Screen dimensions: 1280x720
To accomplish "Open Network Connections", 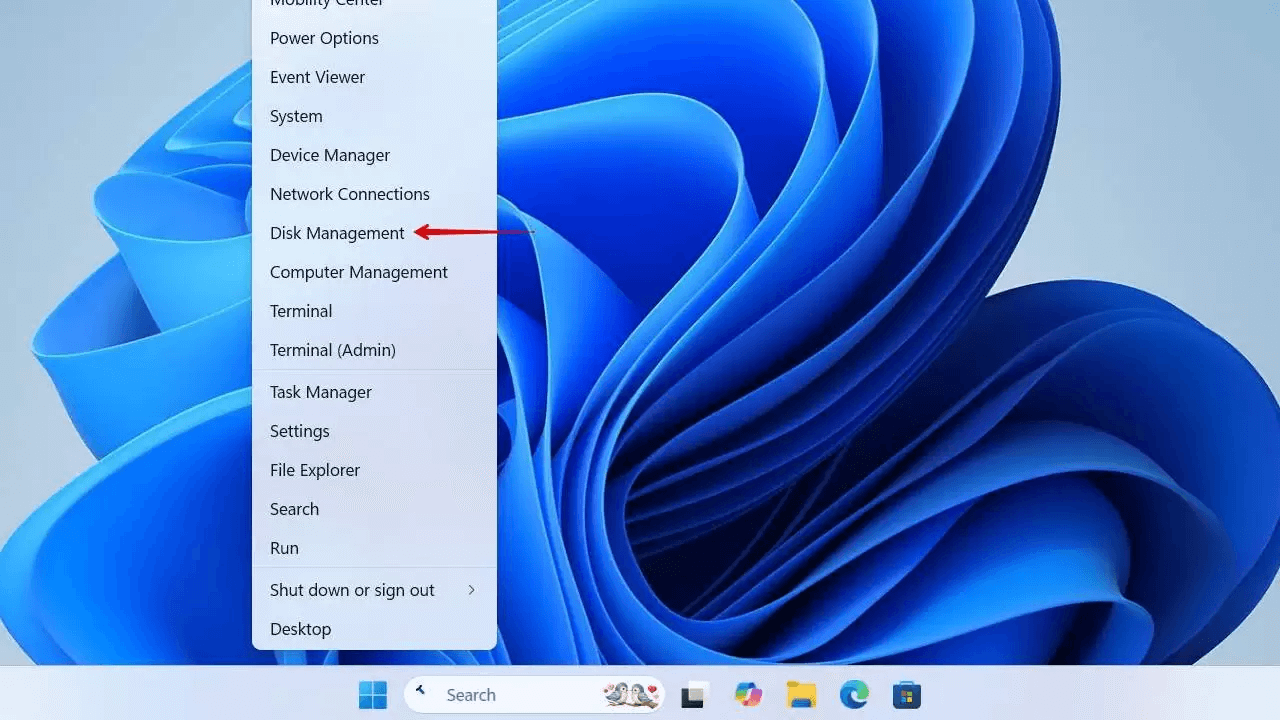I will click(349, 193).
